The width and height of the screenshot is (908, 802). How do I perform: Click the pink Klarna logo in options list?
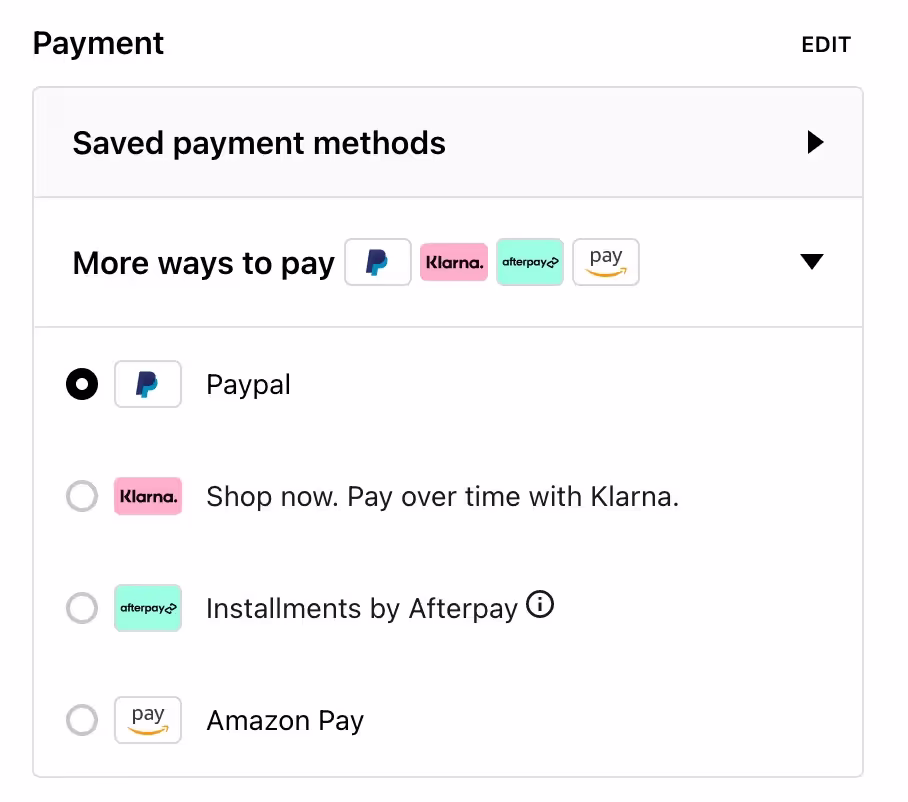click(x=148, y=496)
